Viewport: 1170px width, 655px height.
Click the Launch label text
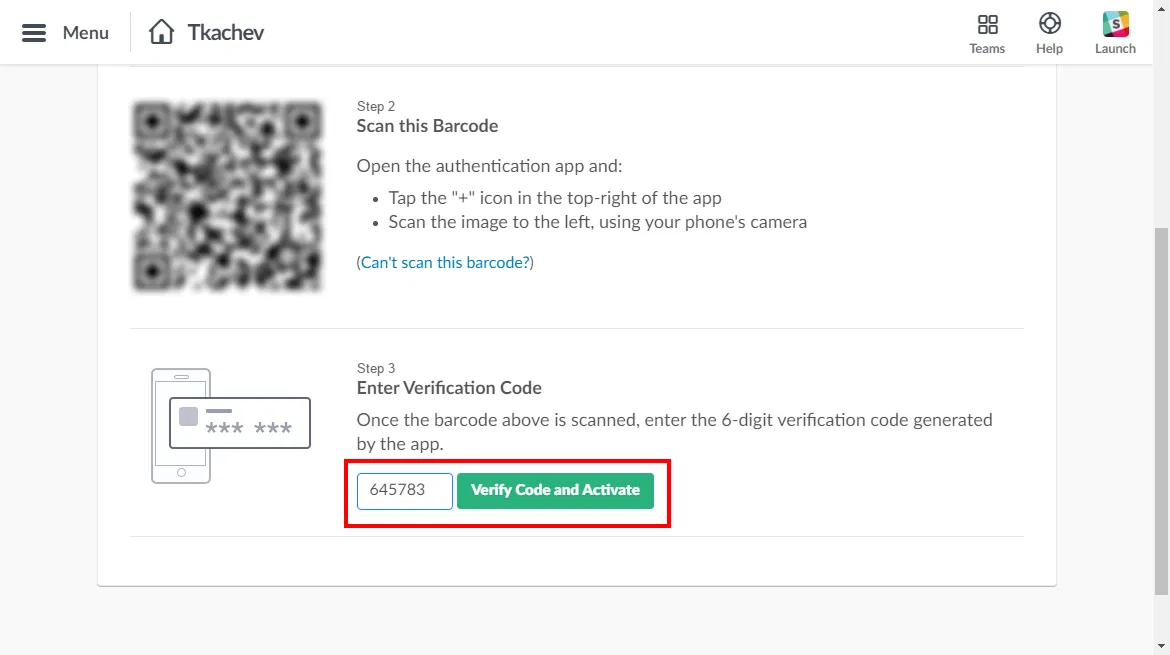tap(1115, 49)
